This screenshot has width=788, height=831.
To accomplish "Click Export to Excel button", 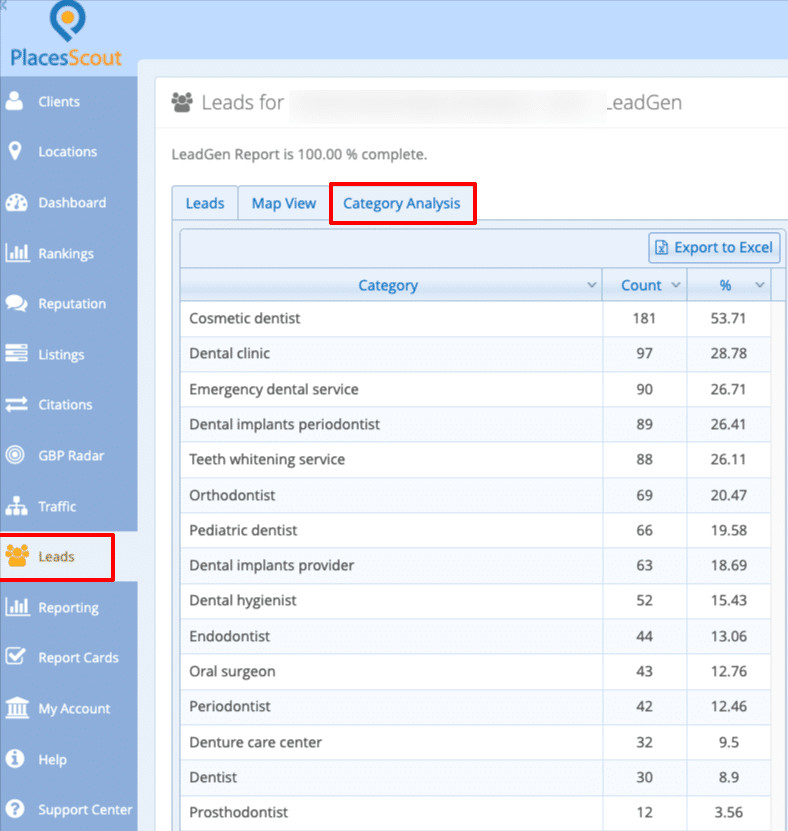I will [x=714, y=247].
